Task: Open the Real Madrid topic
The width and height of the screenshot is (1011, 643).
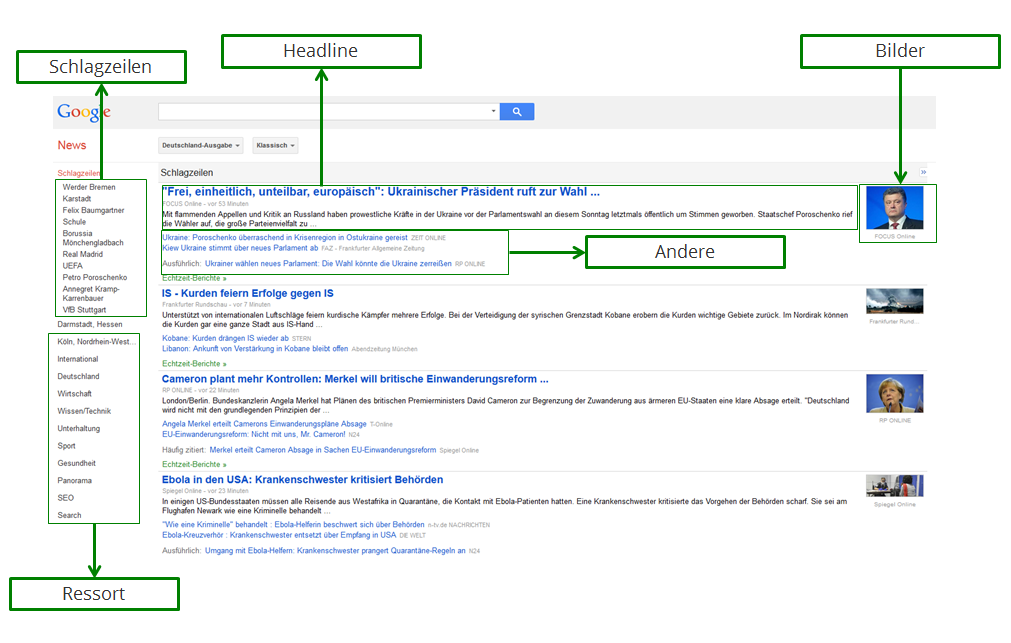Action: pyautogui.click(x=83, y=254)
